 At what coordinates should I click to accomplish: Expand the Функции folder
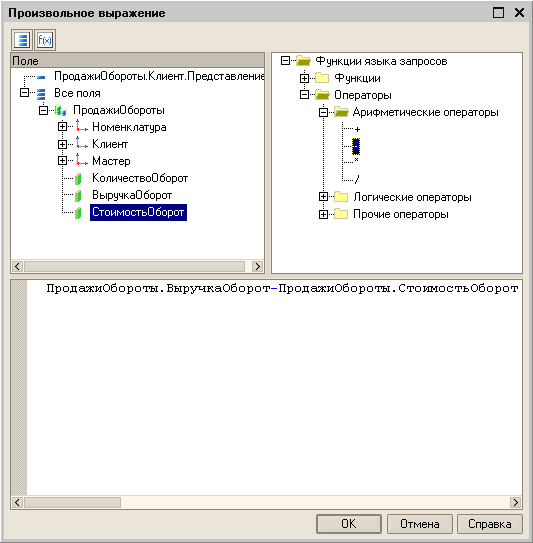tap(304, 78)
